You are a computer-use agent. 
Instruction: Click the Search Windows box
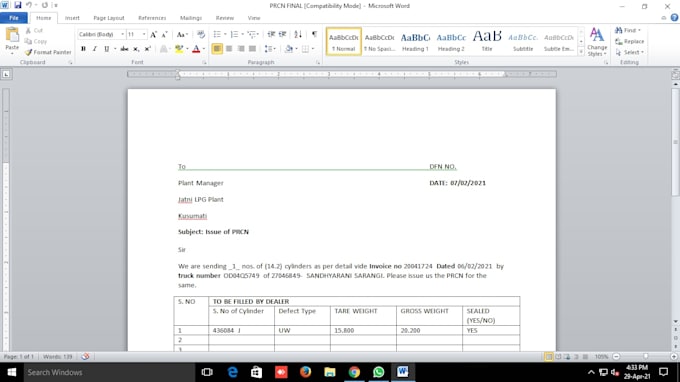coord(109,372)
